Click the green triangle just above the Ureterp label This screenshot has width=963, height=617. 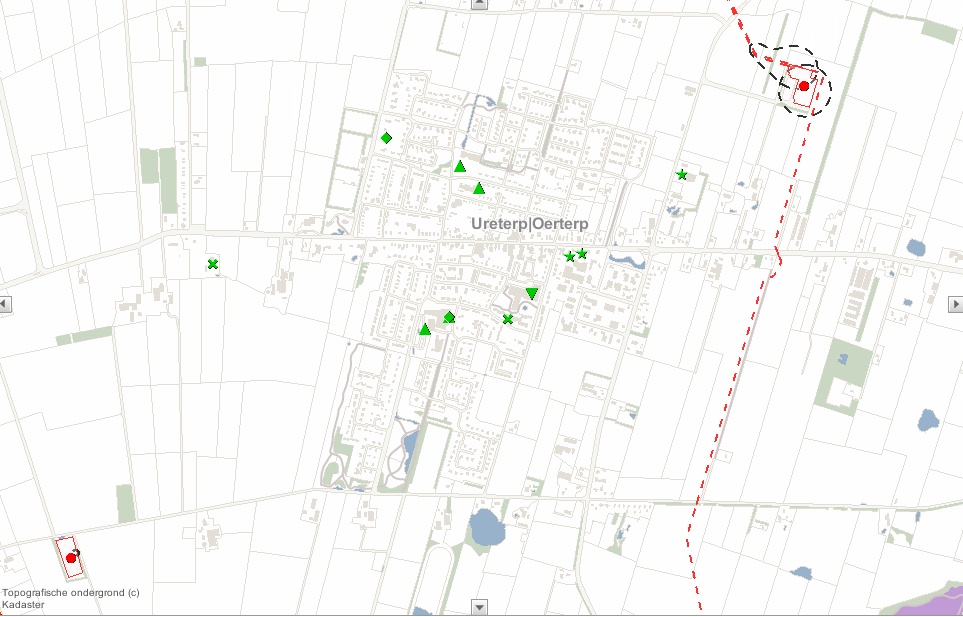[479, 188]
